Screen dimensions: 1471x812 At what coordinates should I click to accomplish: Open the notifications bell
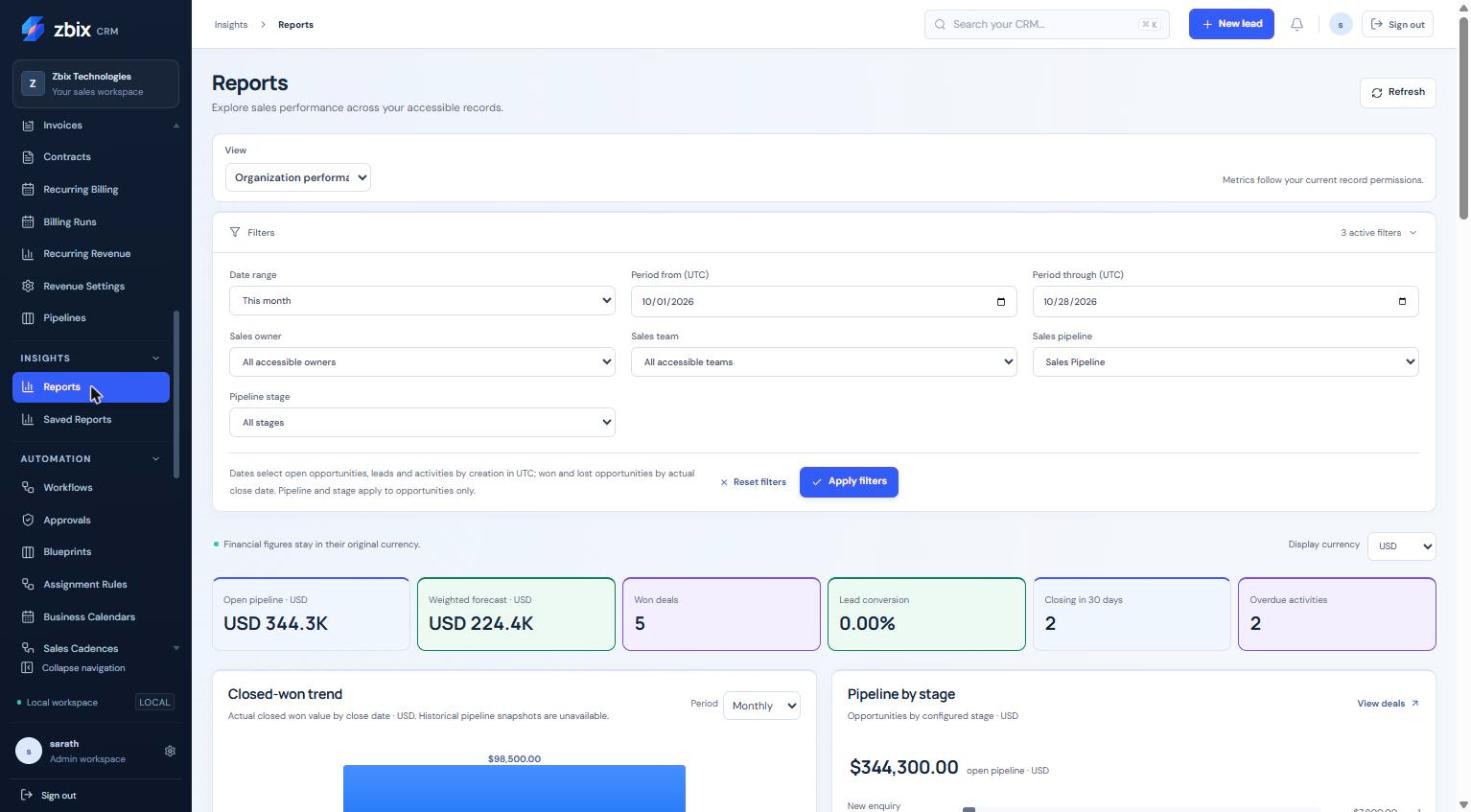pyautogui.click(x=1297, y=24)
